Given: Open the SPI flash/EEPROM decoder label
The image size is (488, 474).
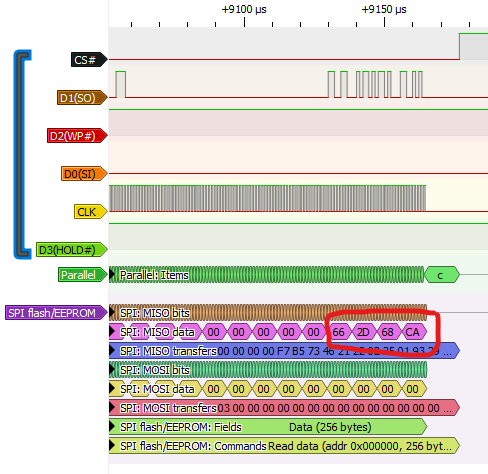Looking at the screenshot, I should pyautogui.click(x=56, y=313).
